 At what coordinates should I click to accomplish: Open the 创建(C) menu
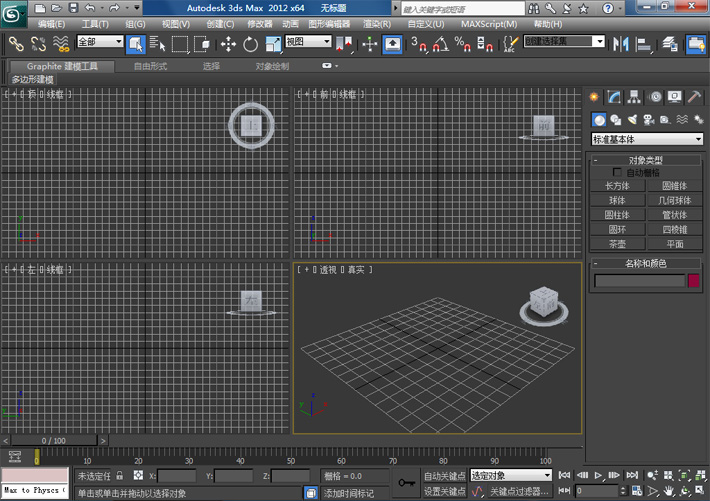coord(220,24)
